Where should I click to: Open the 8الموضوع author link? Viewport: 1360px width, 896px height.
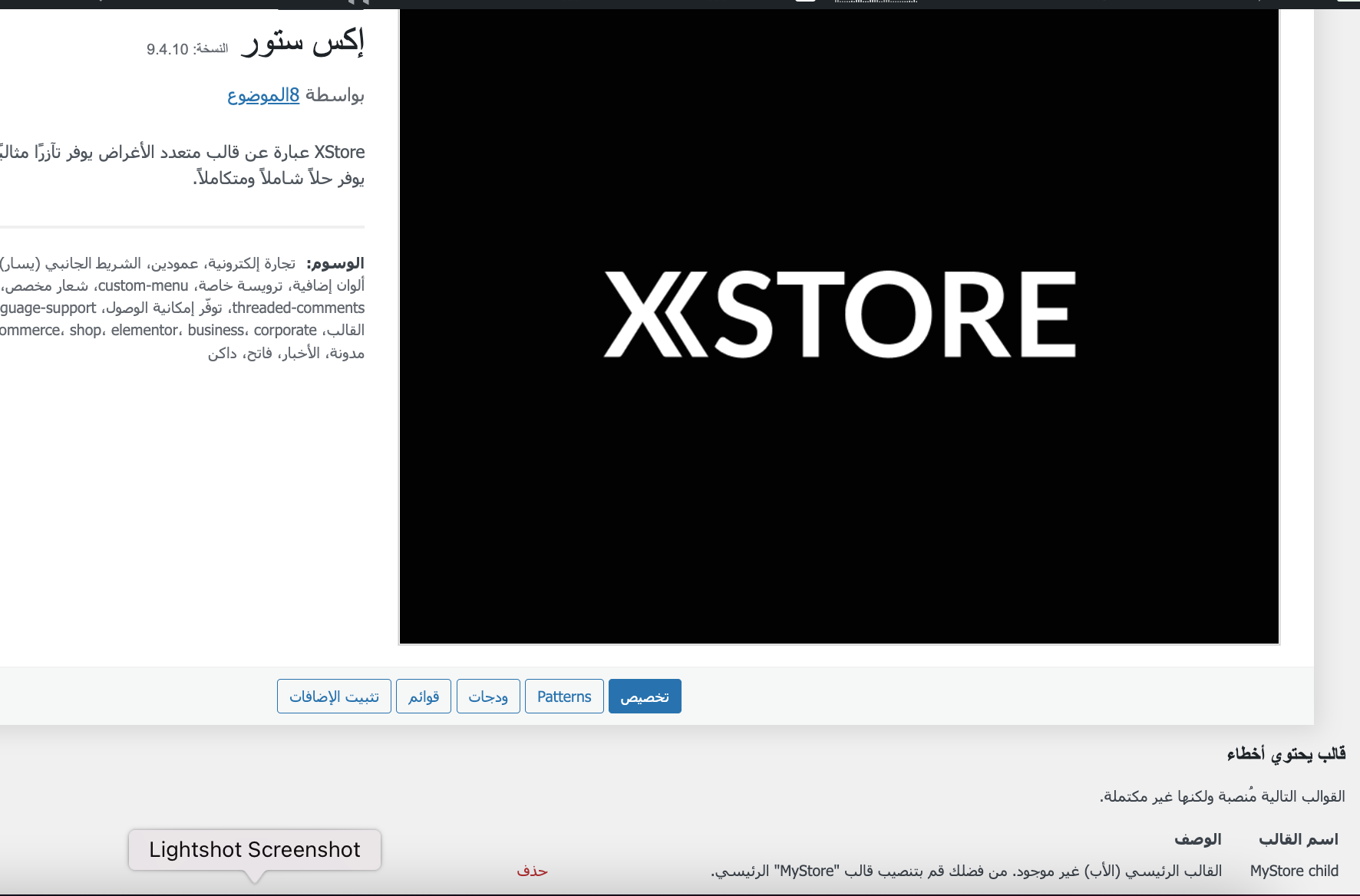[263, 95]
